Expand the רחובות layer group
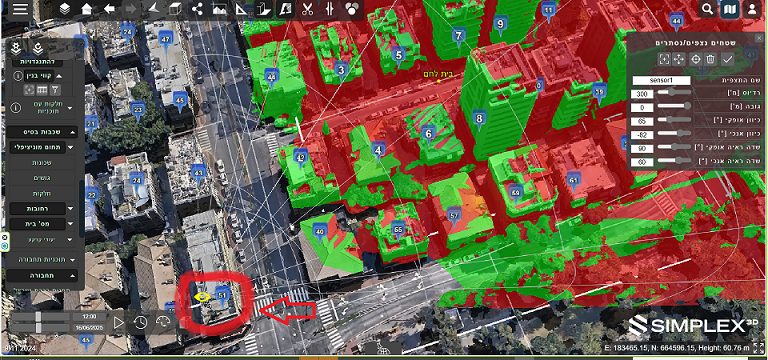This screenshot has height=360, width=768. [x=71, y=209]
